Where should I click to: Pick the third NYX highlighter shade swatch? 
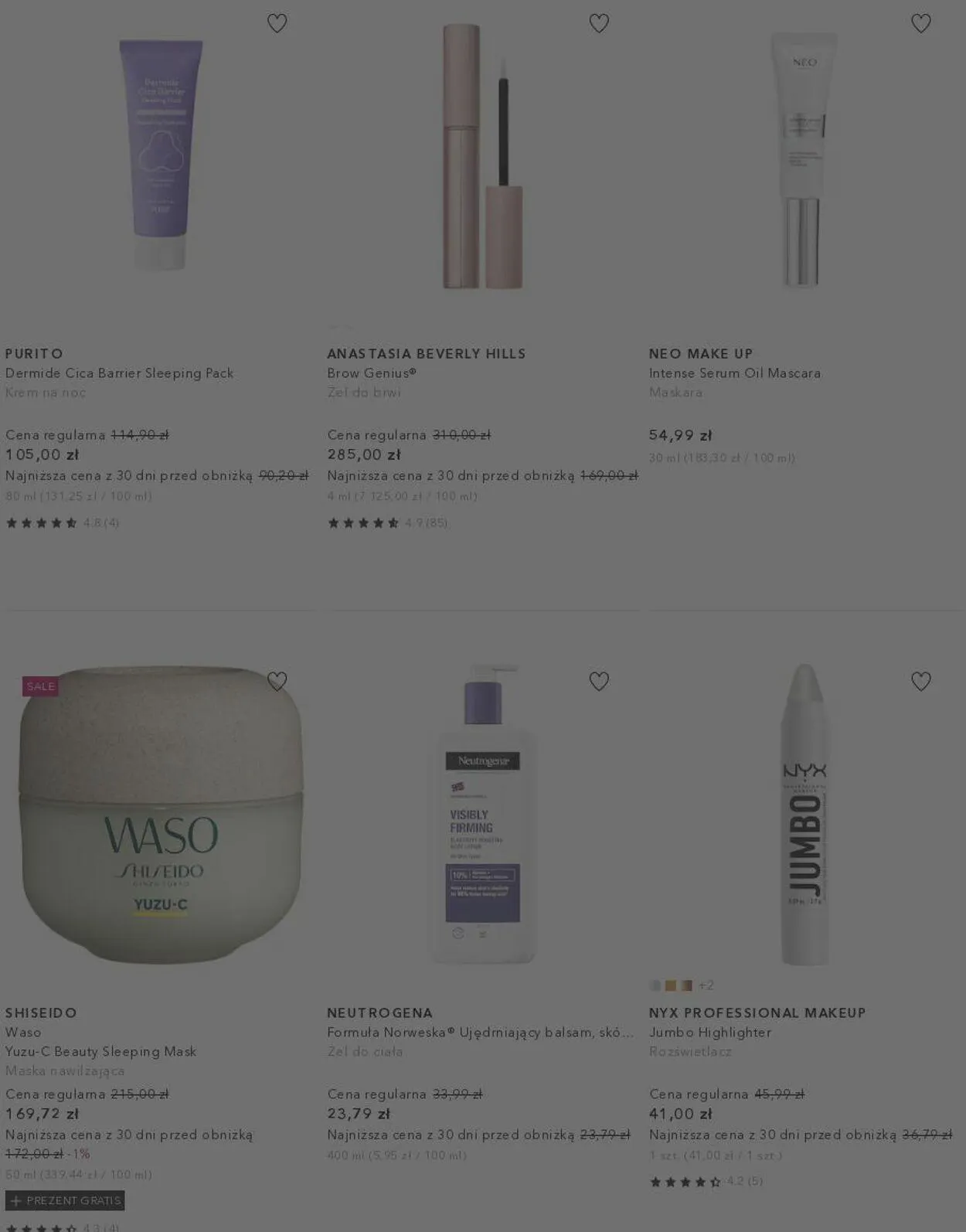pos(686,985)
